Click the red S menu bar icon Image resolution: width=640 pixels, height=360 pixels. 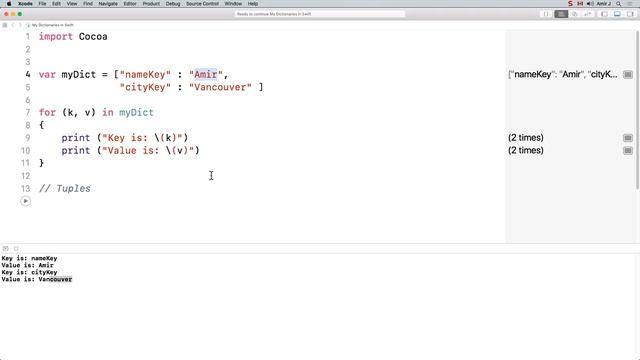[570, 4]
